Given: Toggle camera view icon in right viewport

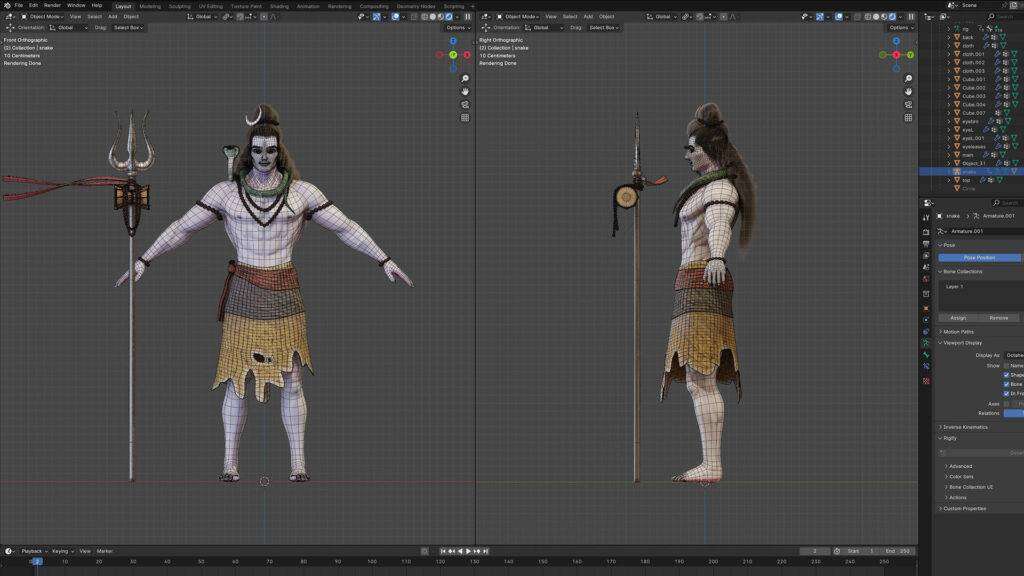Looking at the screenshot, I should pyautogui.click(x=908, y=104).
